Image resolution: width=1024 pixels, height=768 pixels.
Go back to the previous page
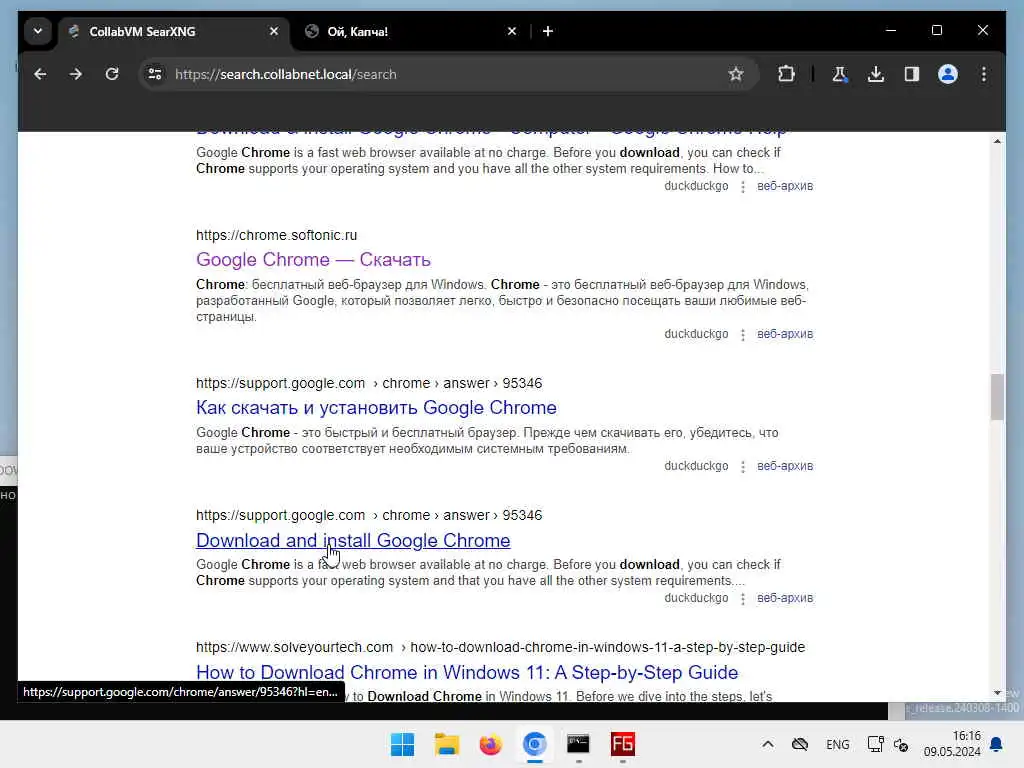point(40,74)
